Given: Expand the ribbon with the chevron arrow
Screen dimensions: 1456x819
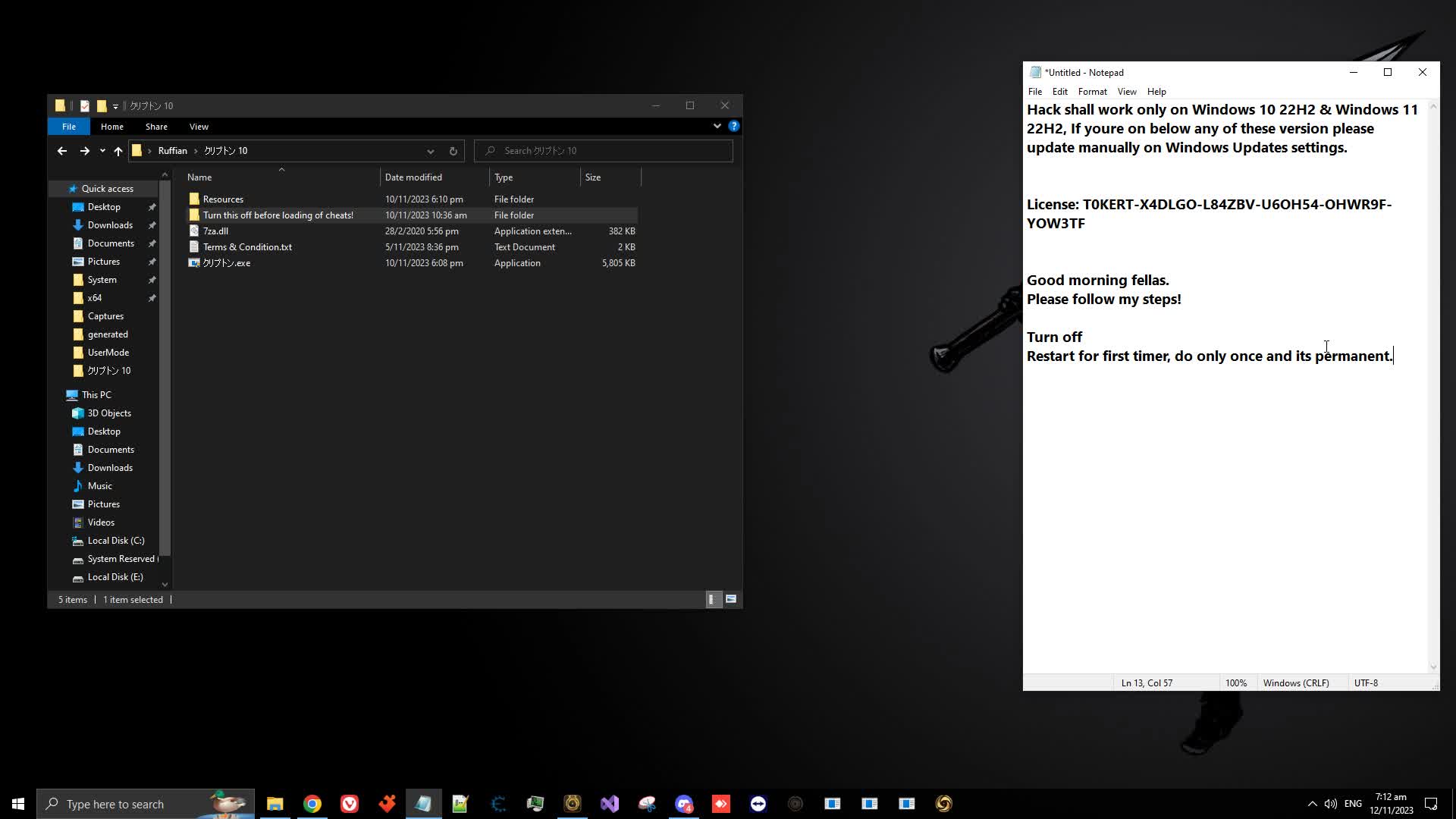Looking at the screenshot, I should point(717,126).
